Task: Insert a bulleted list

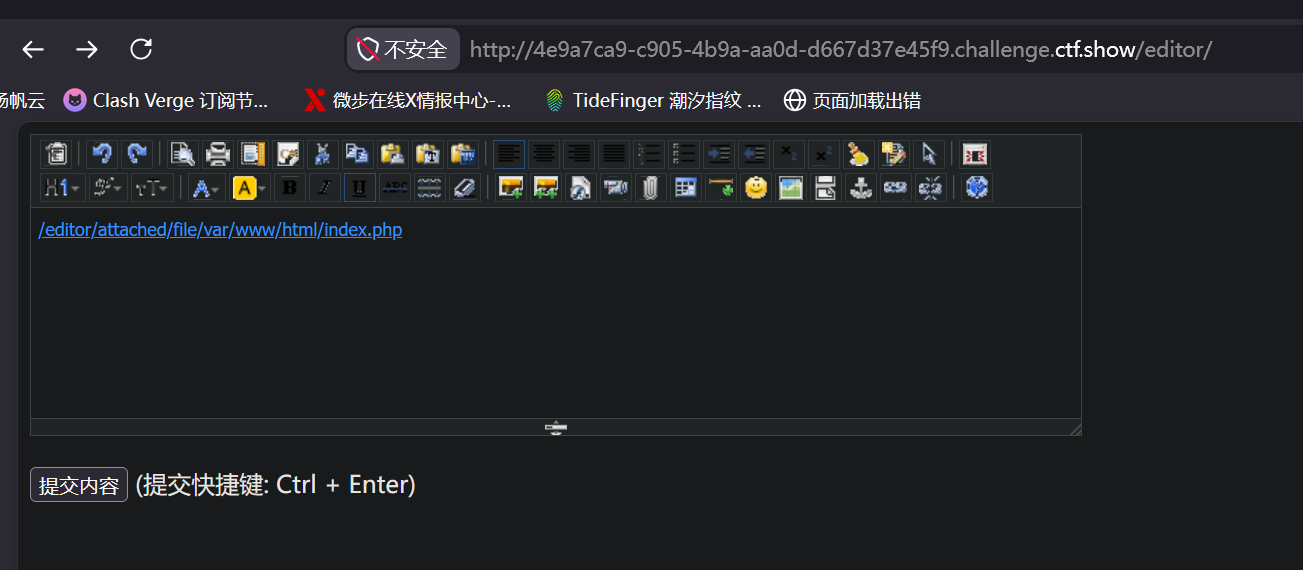Action: 684,154
